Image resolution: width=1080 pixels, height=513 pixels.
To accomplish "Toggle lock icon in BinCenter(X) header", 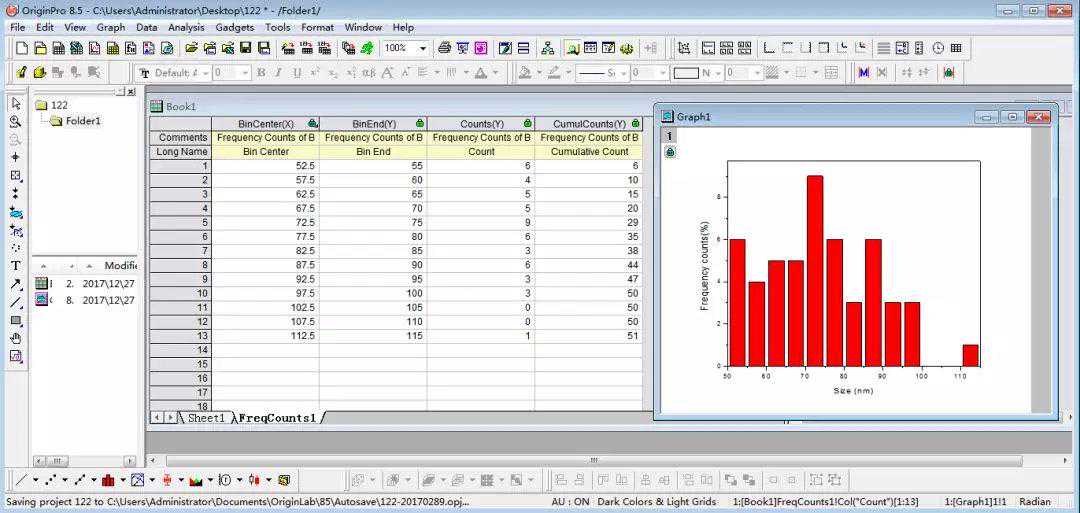I will click(313, 123).
